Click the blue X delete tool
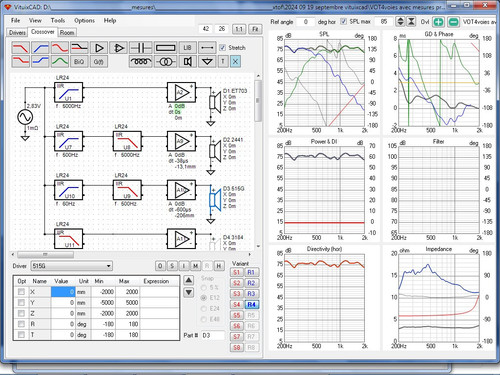The height and width of the screenshot is (375, 500). [235, 61]
